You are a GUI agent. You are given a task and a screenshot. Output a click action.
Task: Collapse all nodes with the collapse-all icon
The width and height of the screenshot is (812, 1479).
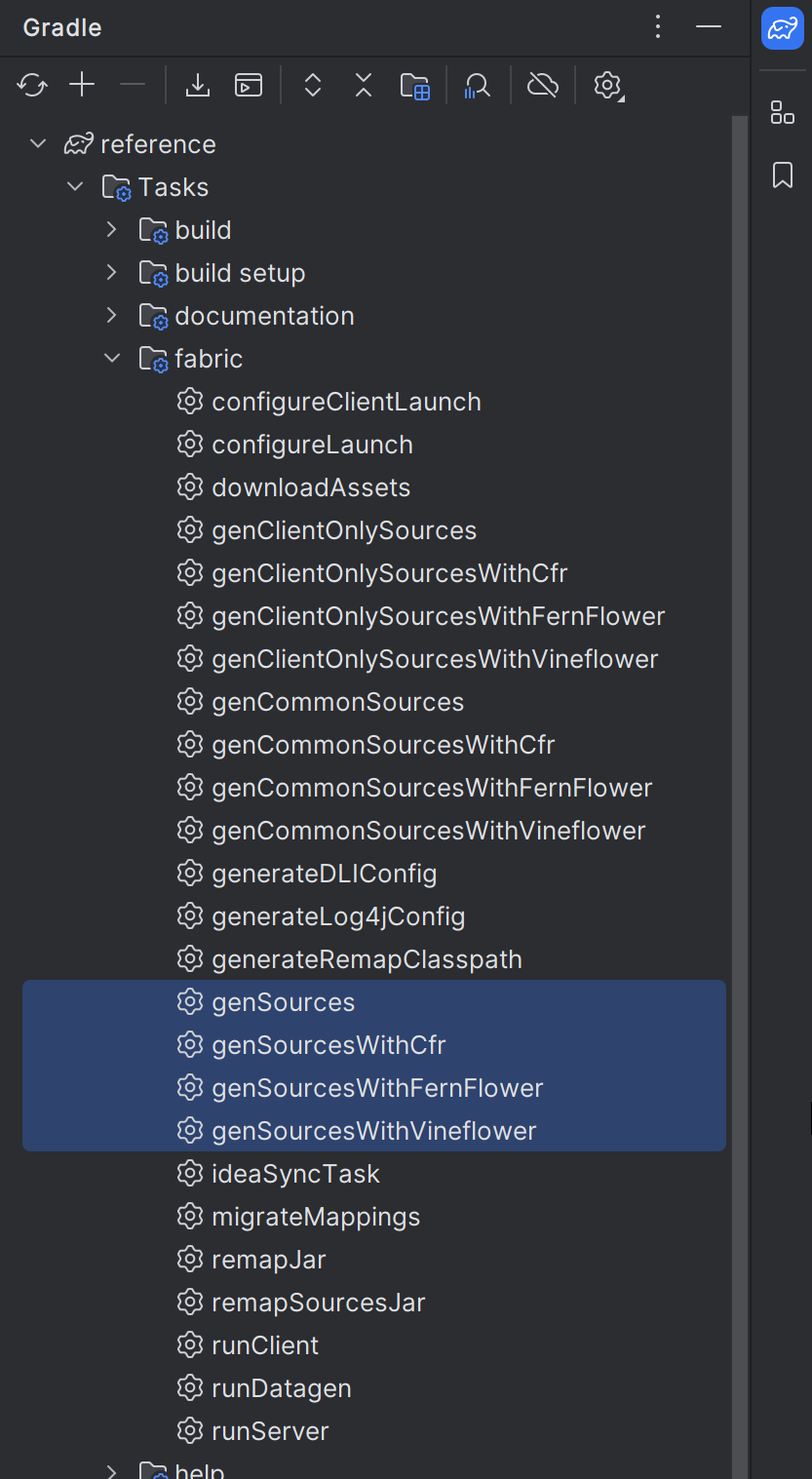(363, 85)
